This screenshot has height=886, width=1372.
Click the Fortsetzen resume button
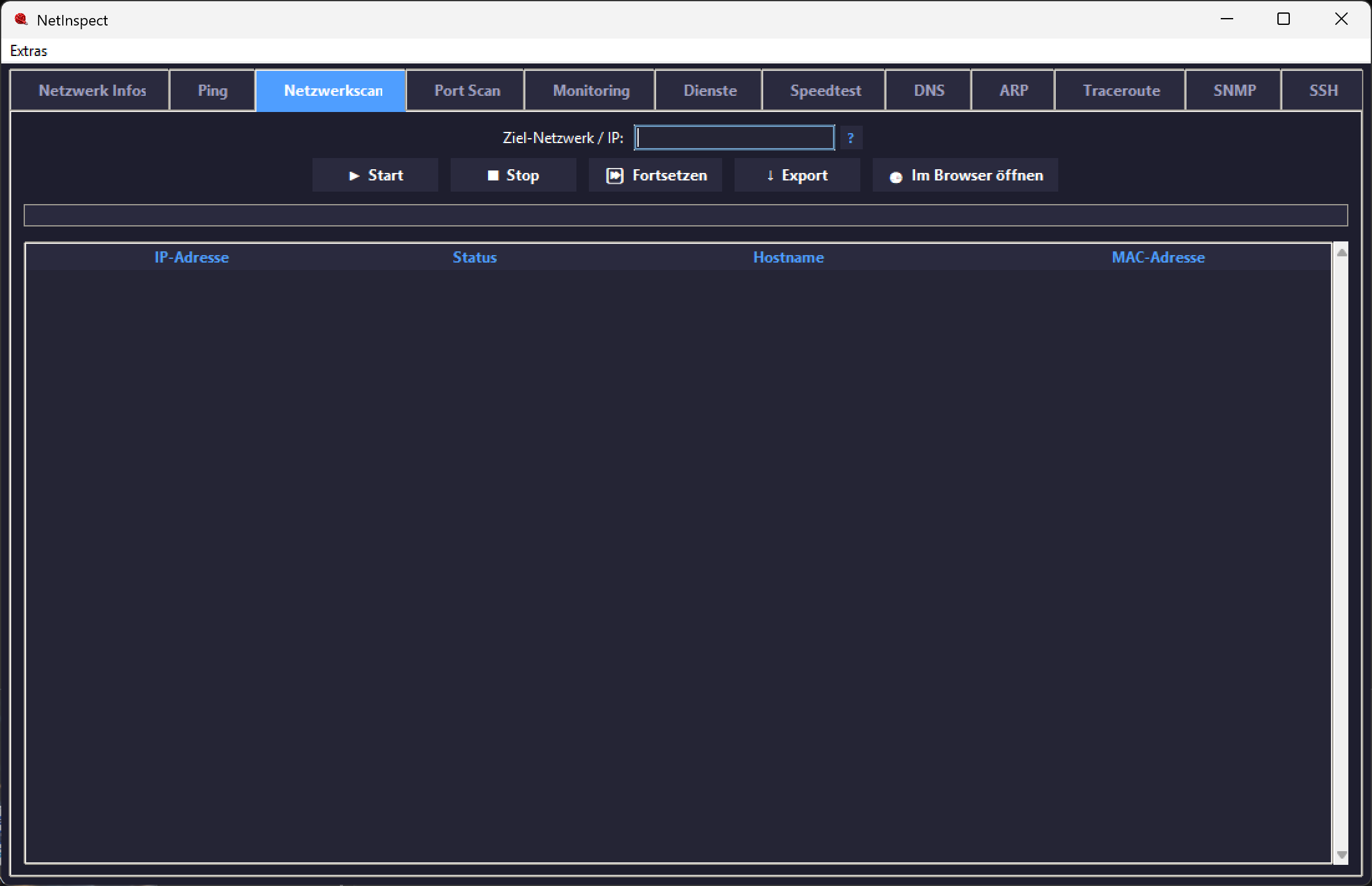point(655,175)
